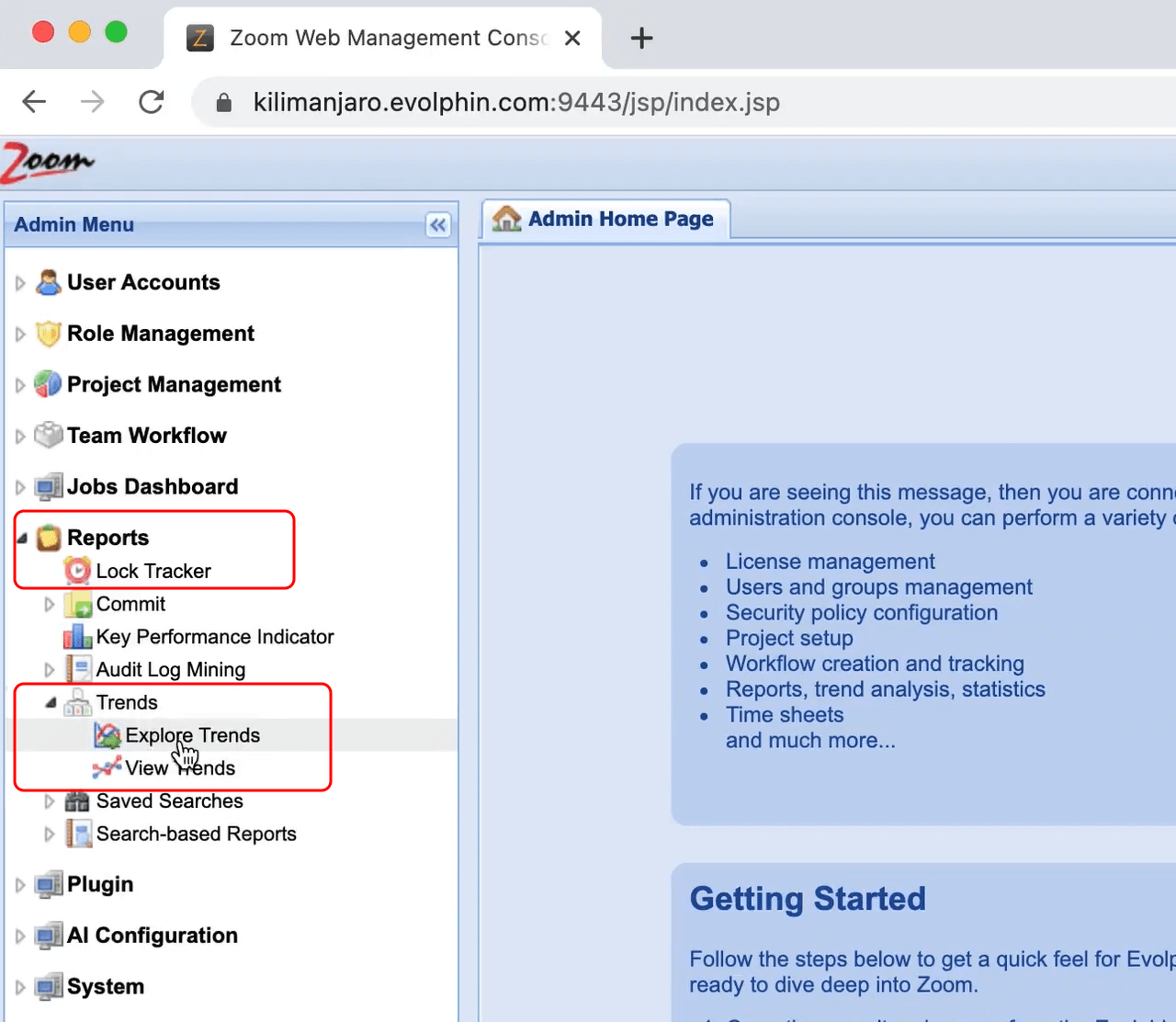Click the Jobs Dashboard monitor icon
Viewport: 1176px width, 1022px height.
[49, 486]
